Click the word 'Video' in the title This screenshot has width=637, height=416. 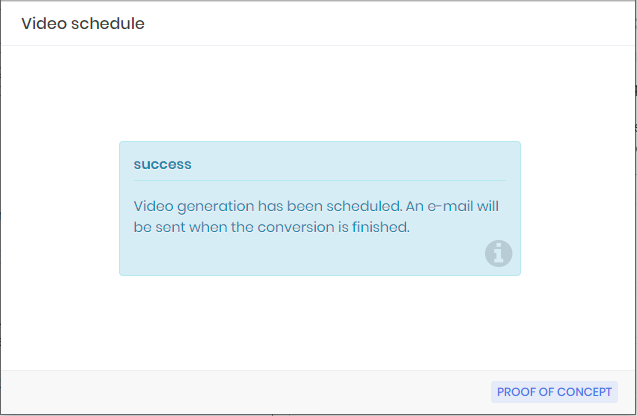[44, 24]
